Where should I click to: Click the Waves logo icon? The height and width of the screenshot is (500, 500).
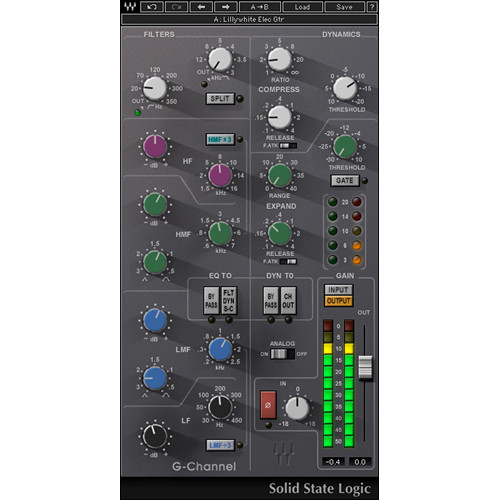click(x=130, y=7)
